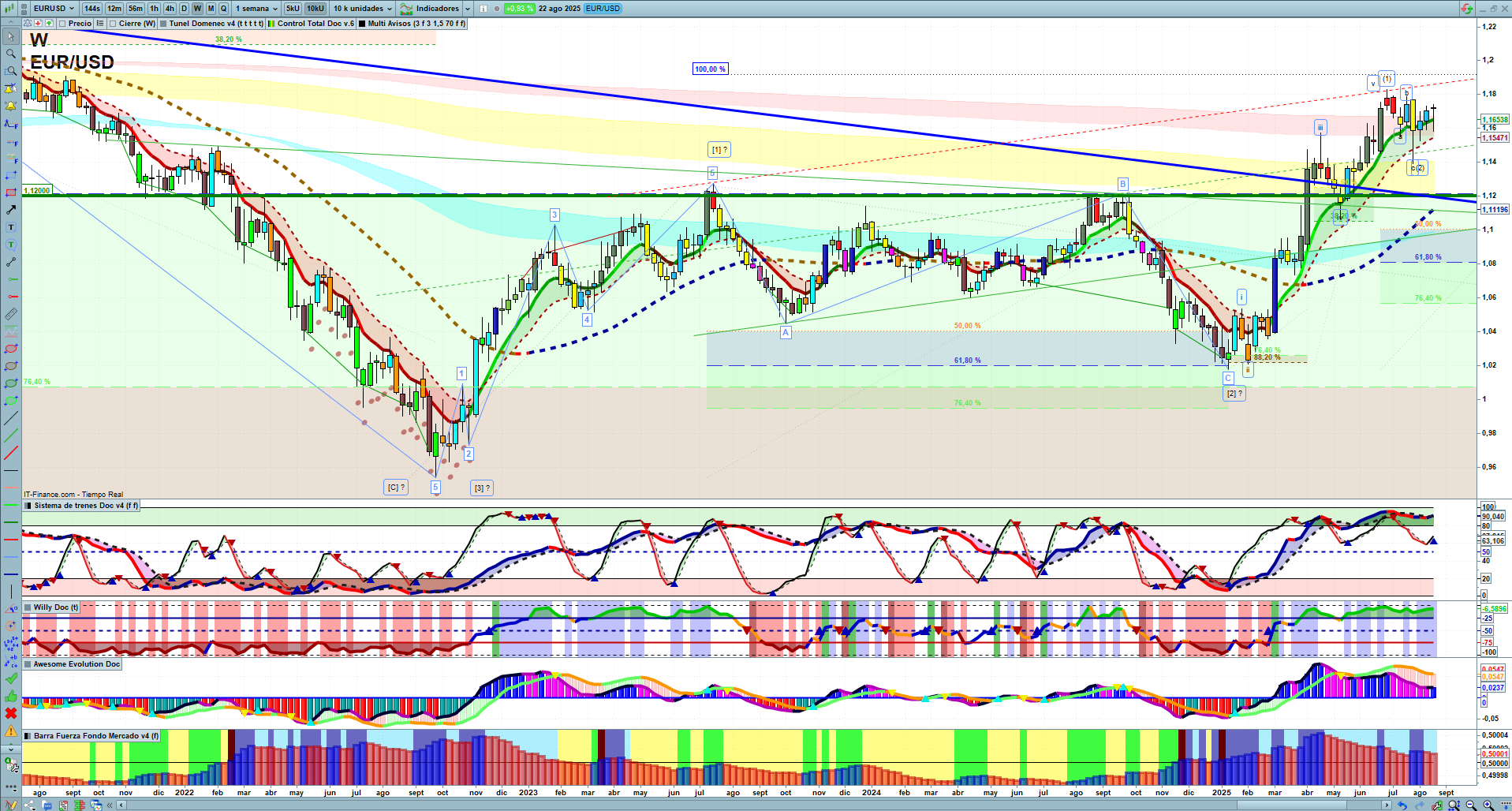Click the 5kU units button
1512x811 pixels.
pyautogui.click(x=293, y=9)
